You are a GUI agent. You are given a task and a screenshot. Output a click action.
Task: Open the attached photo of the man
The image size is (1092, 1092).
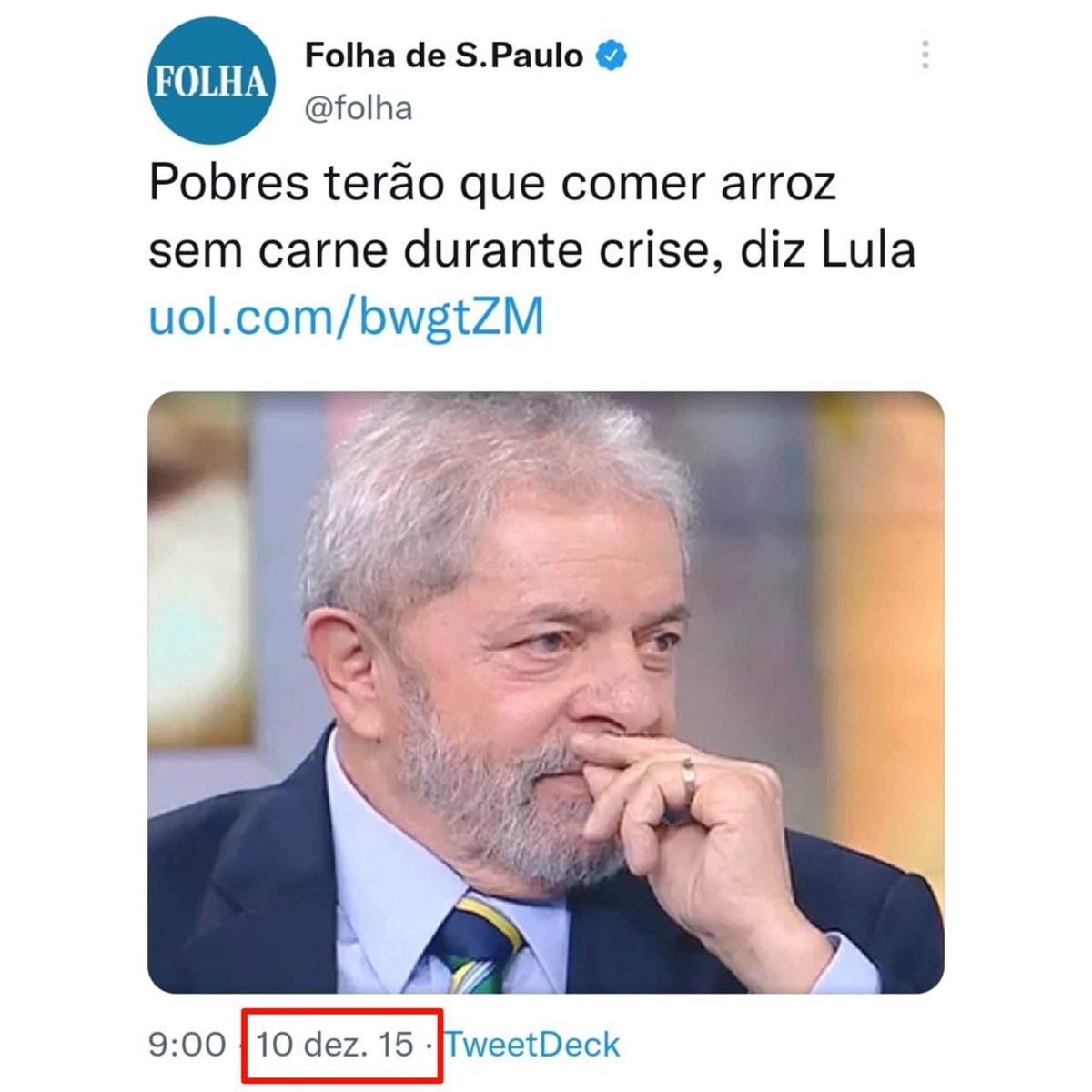tap(546, 693)
